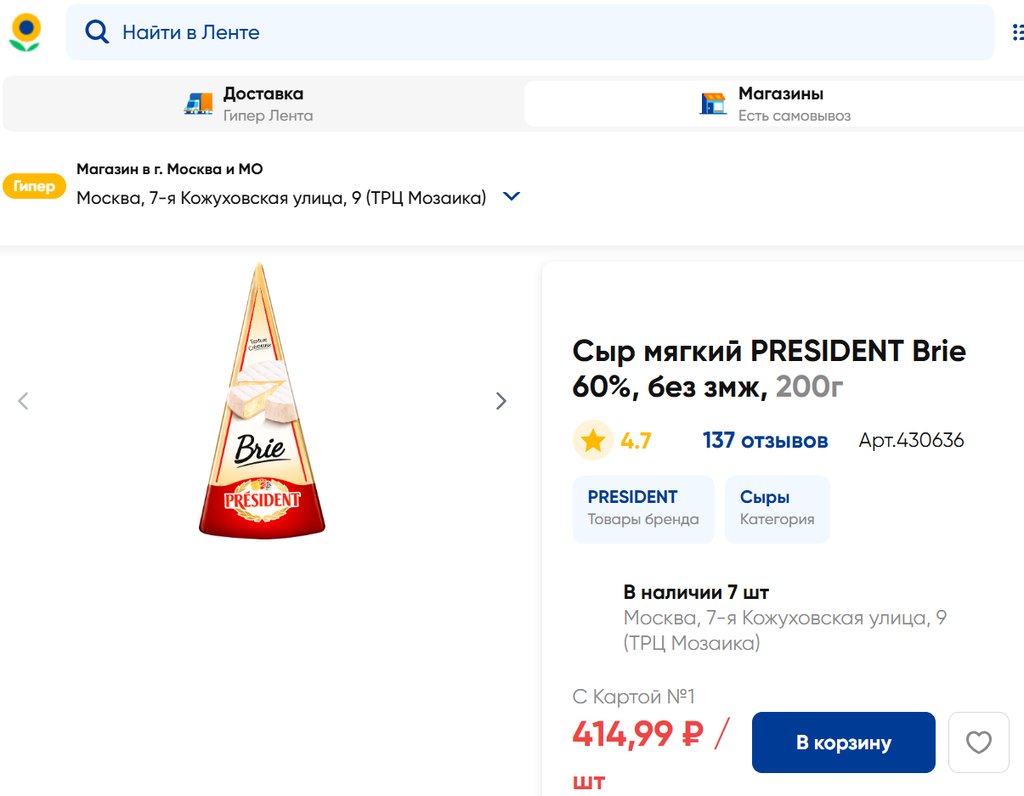
Task: Show next product image
Action: (x=501, y=401)
